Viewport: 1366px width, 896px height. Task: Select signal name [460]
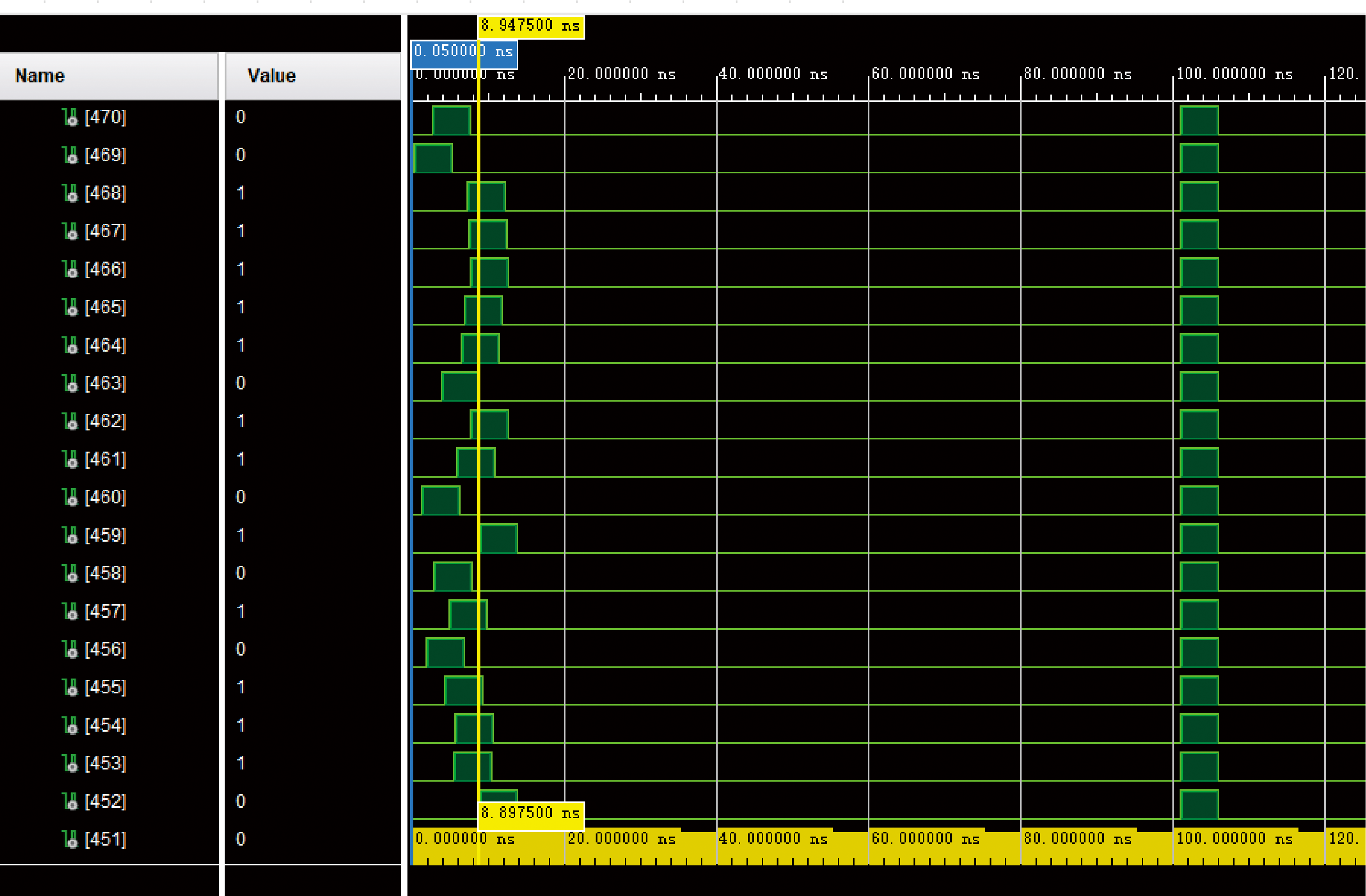(106, 497)
